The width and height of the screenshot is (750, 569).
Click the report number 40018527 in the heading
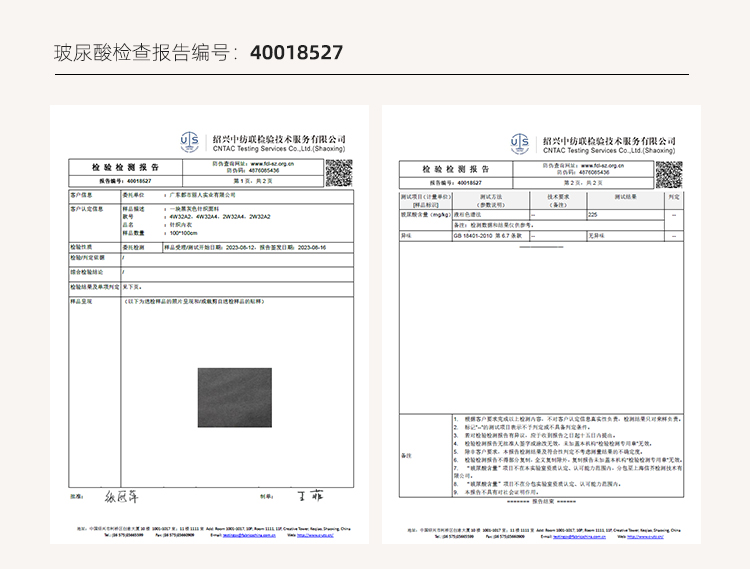pos(296,53)
